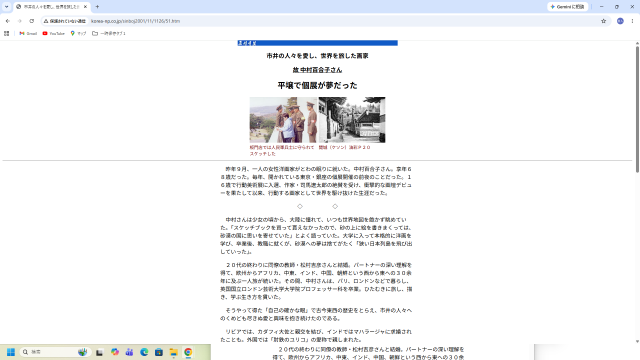
Task: Launch Copilot from the taskbar
Action: pyautogui.click(x=115, y=352)
